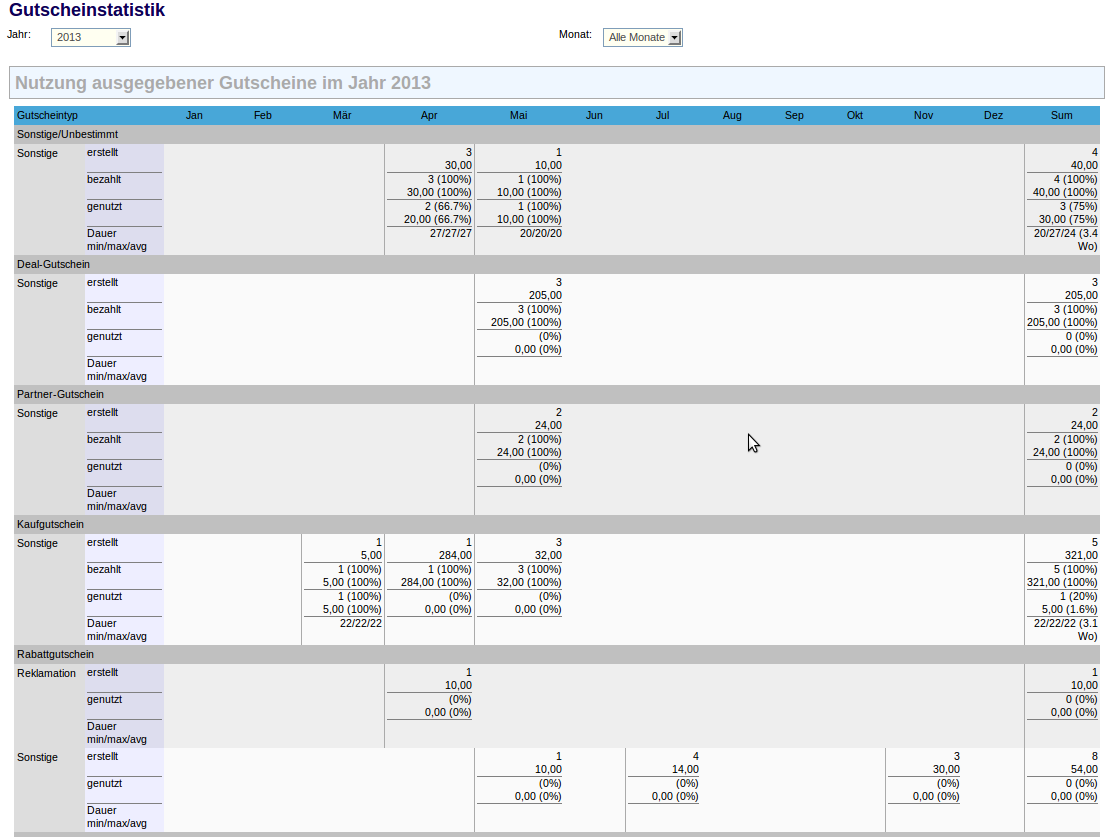
Task: Click the Partner-Gutschein section header
Action: 60,394
